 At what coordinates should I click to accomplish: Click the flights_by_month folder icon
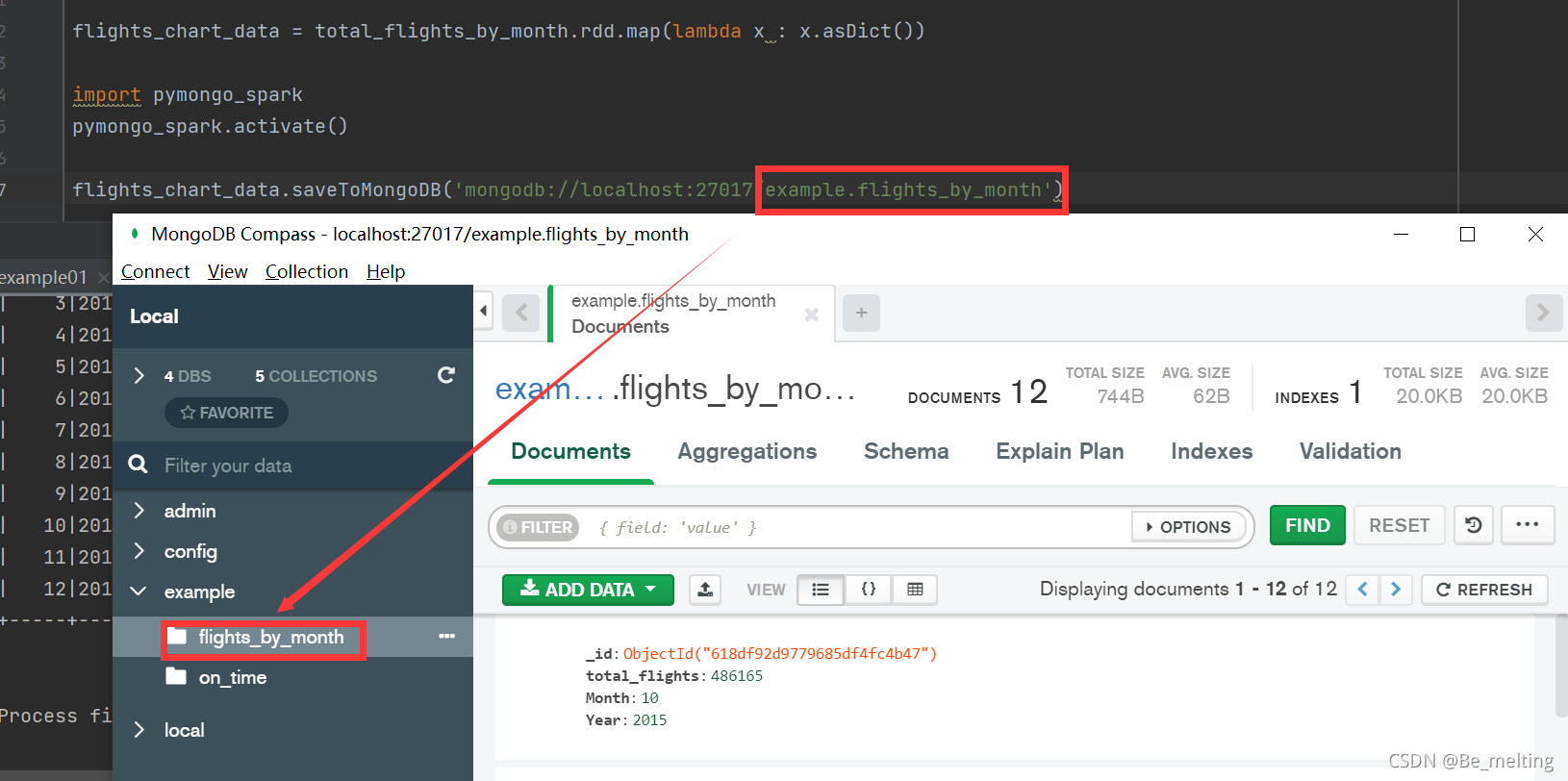click(x=177, y=637)
